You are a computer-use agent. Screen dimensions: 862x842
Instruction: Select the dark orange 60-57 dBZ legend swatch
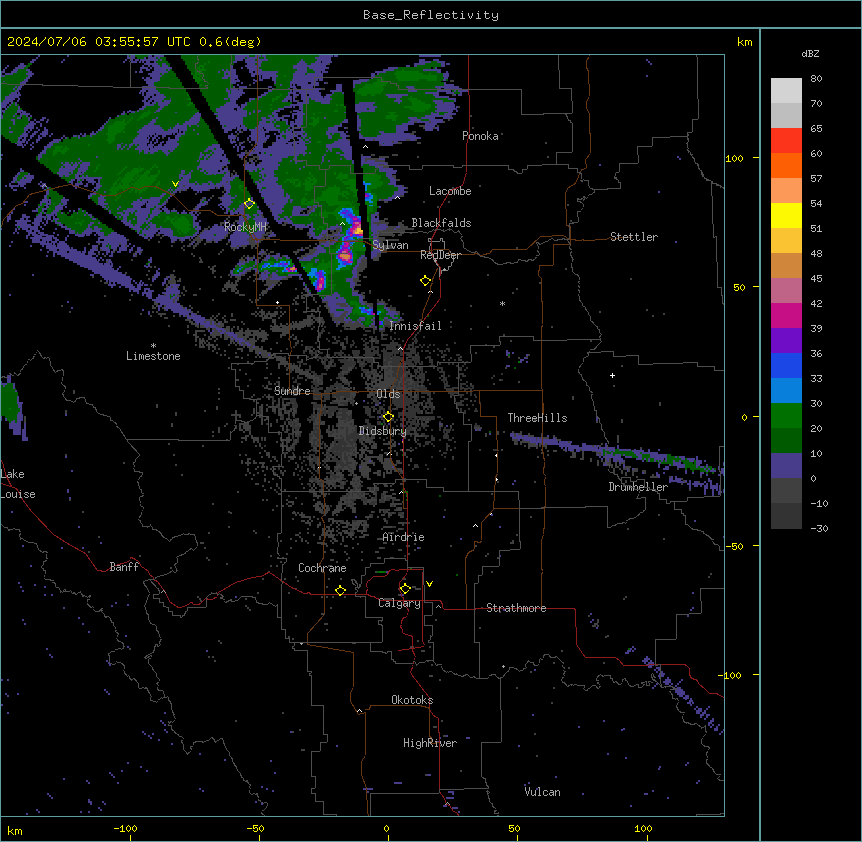(x=786, y=166)
